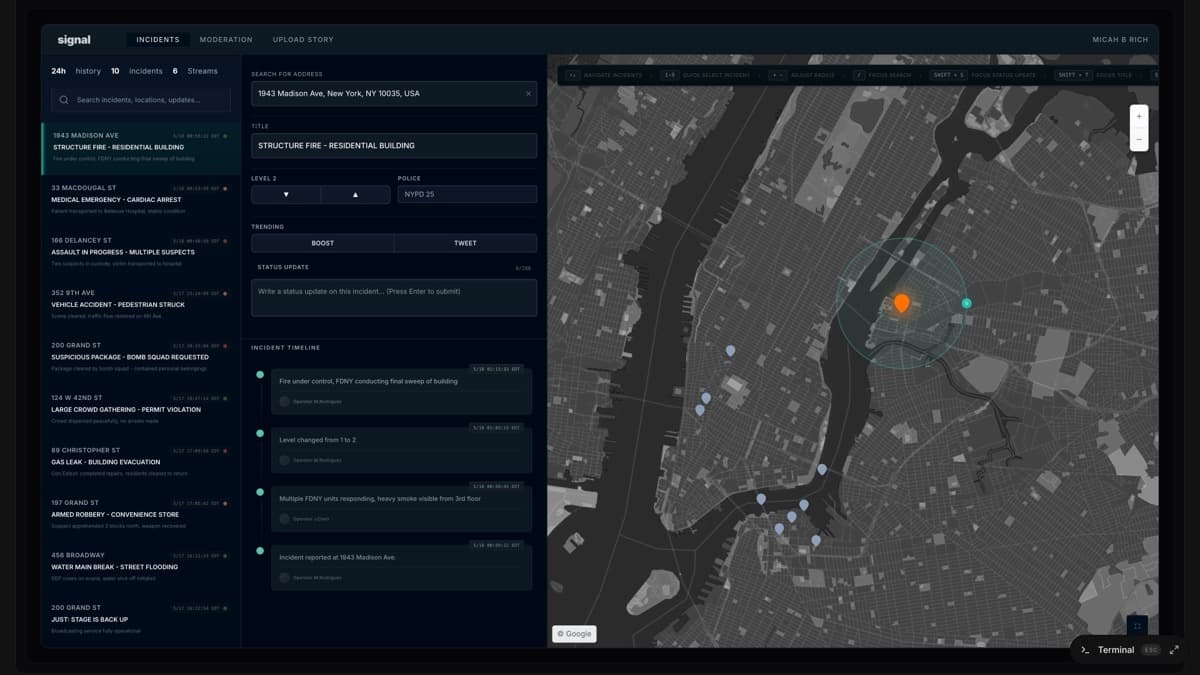Viewport: 1200px width, 675px height.
Task: Decrease incident level with down arrow
Action: 285,194
